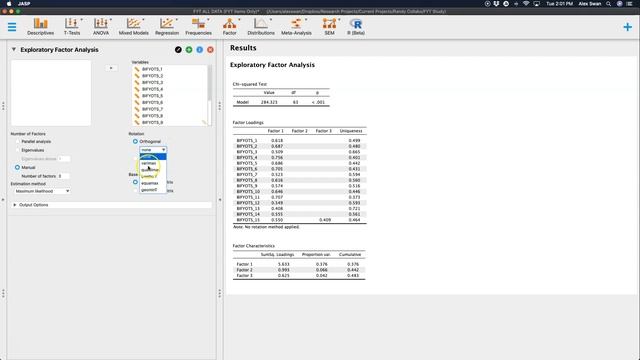This screenshot has width=640, height=360.
Task: Open the R (Beta) module
Action: [356, 27]
